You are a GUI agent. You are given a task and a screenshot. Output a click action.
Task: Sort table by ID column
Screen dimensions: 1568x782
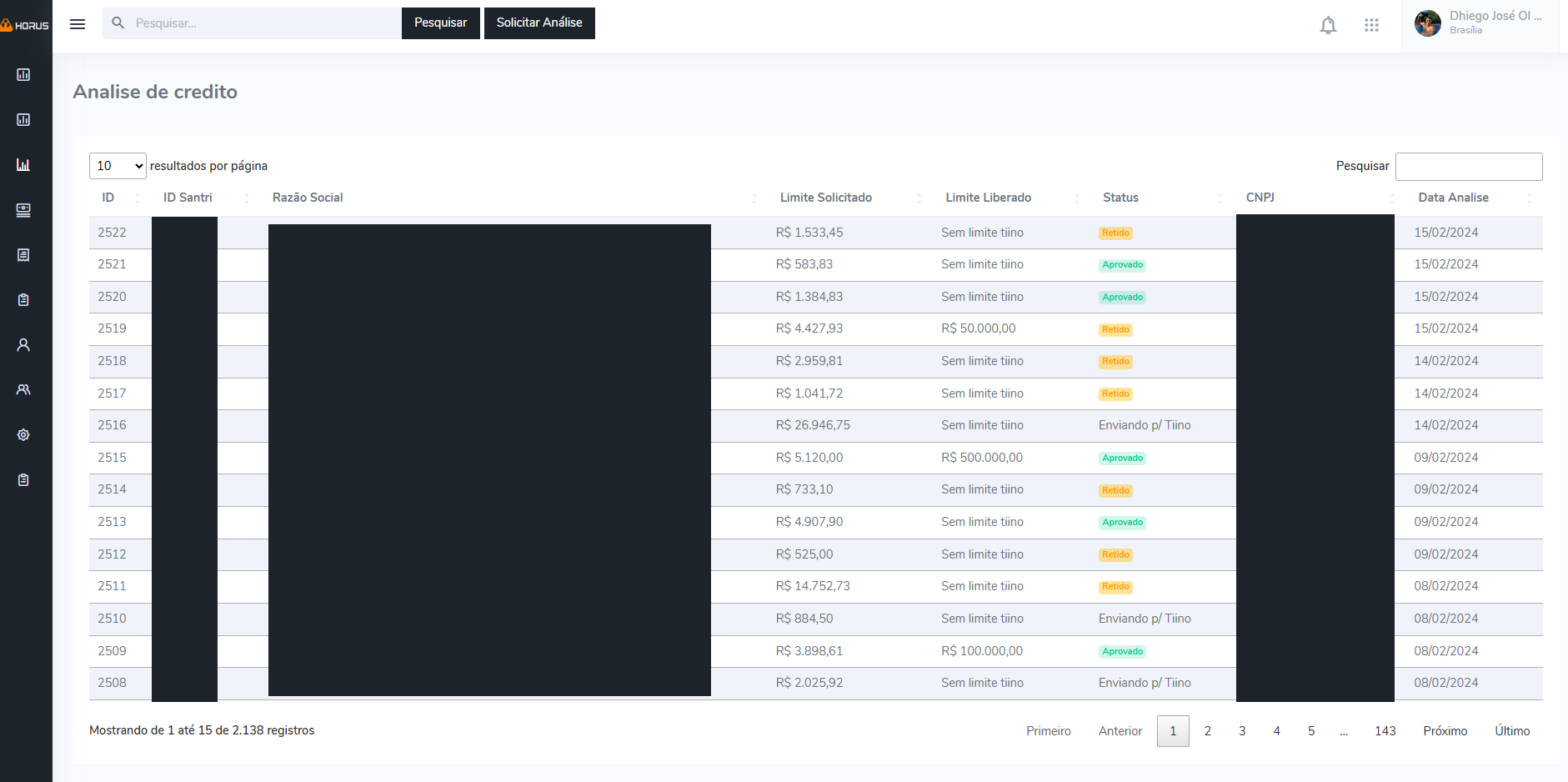click(x=108, y=198)
